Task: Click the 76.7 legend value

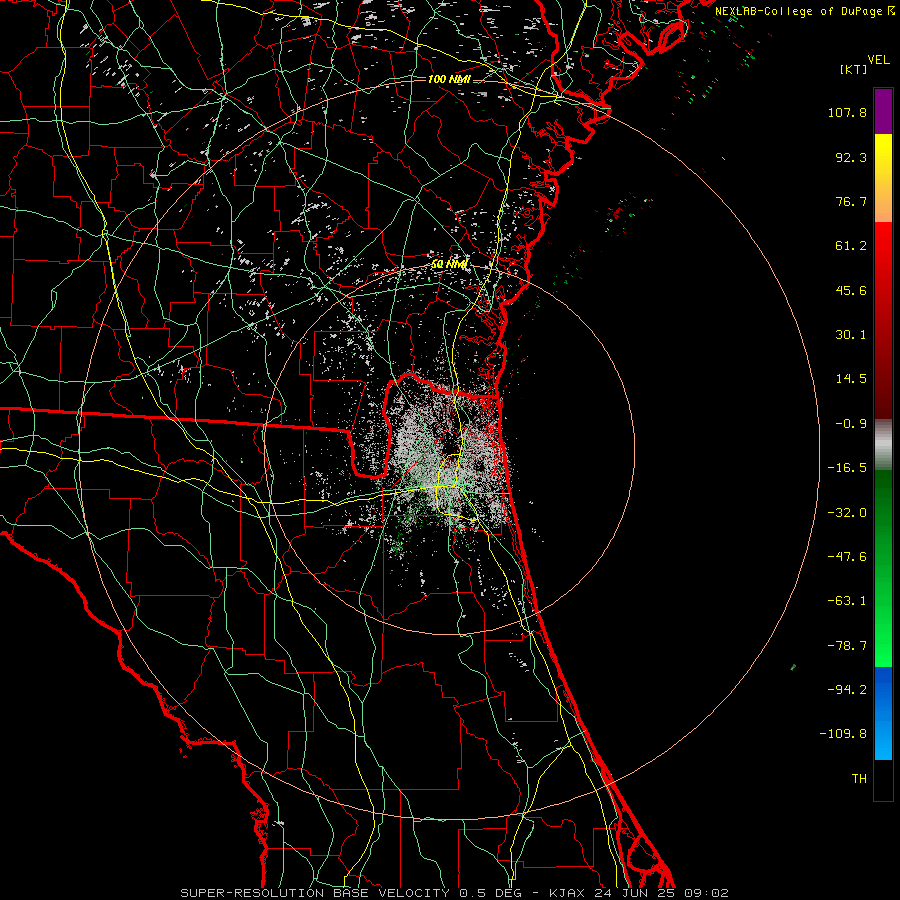Action: pos(851,201)
